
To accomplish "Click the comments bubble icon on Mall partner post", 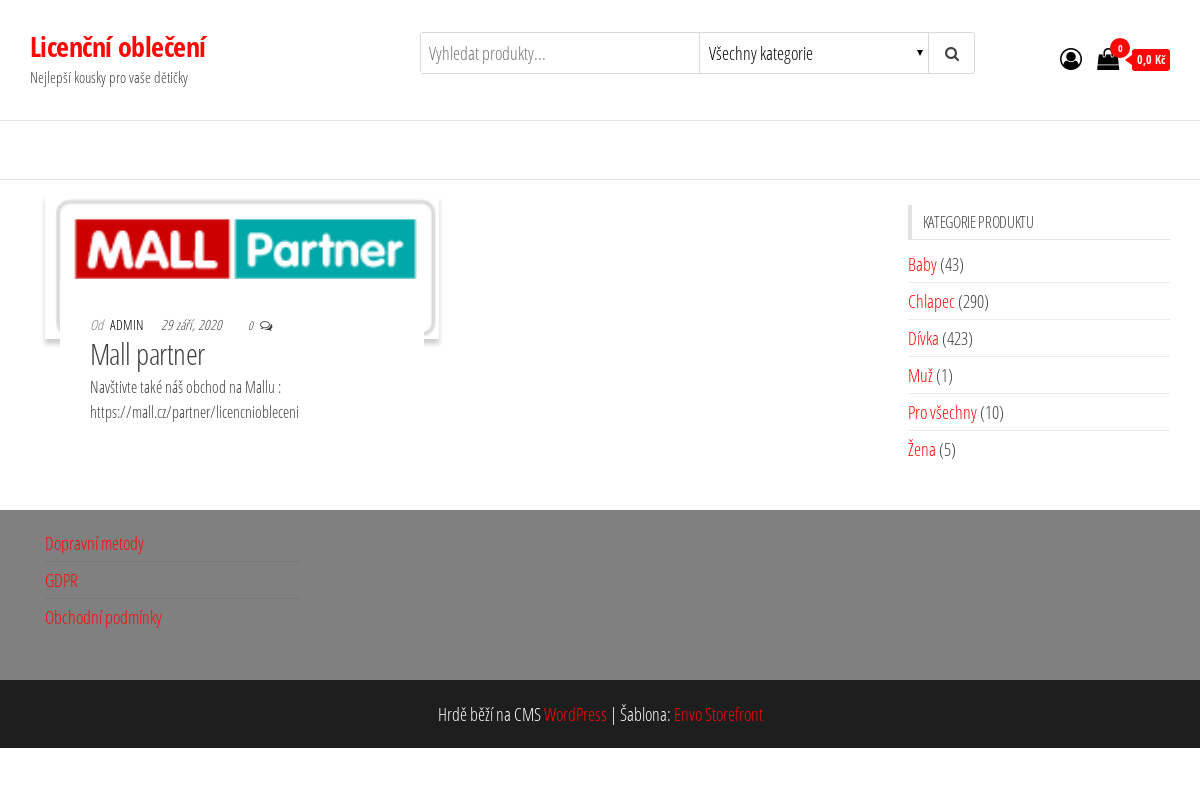I will [x=266, y=326].
